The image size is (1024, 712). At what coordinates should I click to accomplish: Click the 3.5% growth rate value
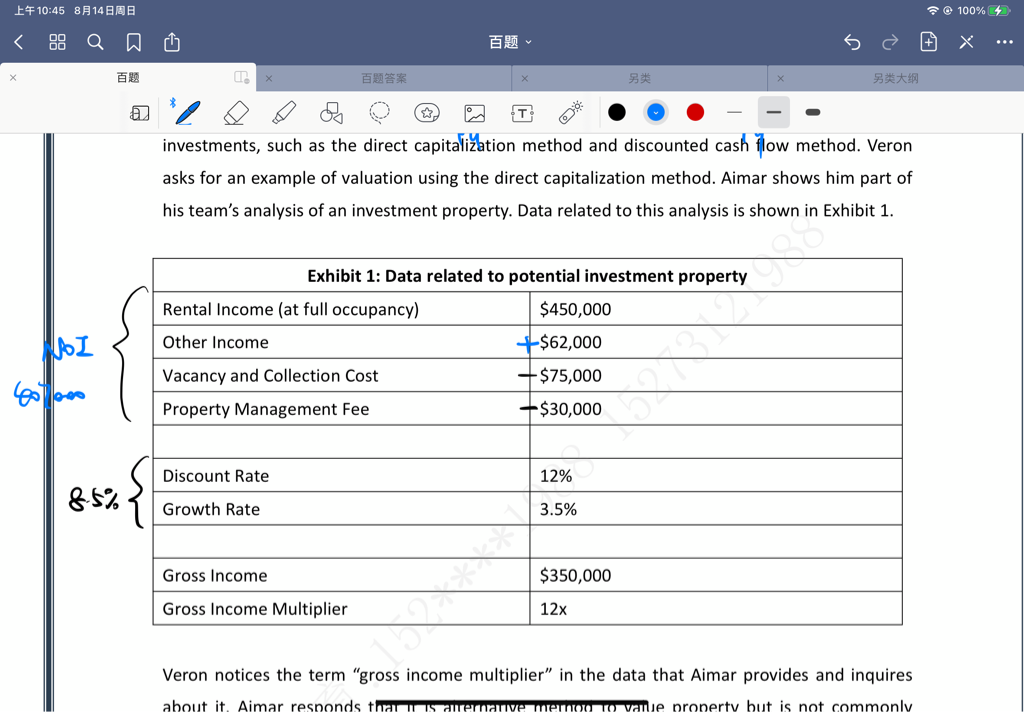point(558,509)
